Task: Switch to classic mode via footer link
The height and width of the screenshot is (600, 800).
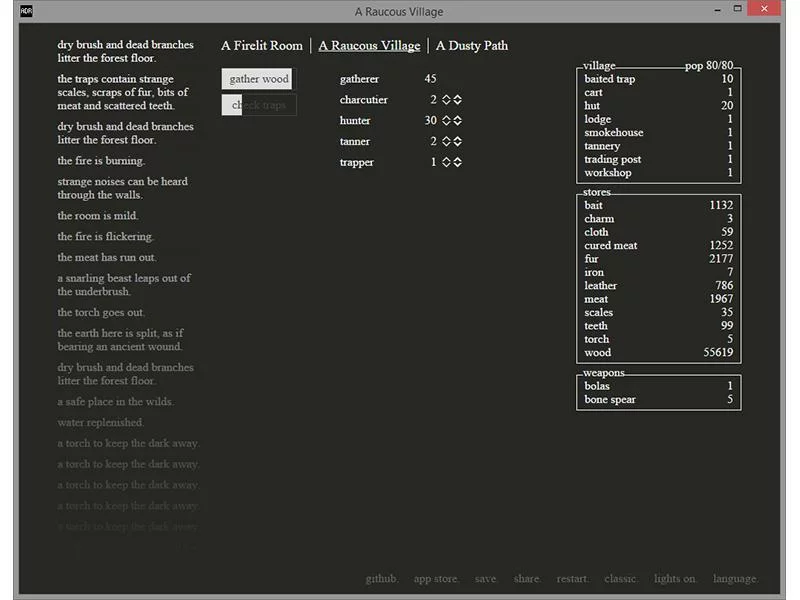Action: click(620, 579)
